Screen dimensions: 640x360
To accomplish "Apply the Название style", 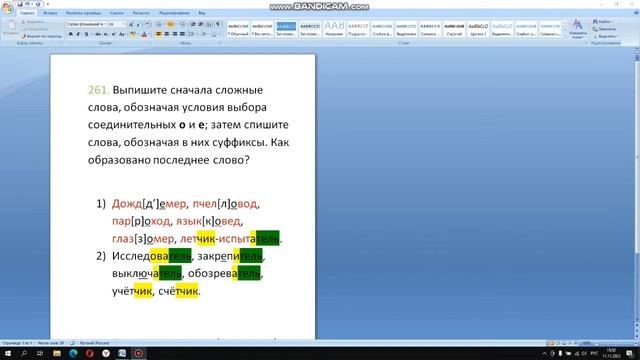I will point(334,29).
